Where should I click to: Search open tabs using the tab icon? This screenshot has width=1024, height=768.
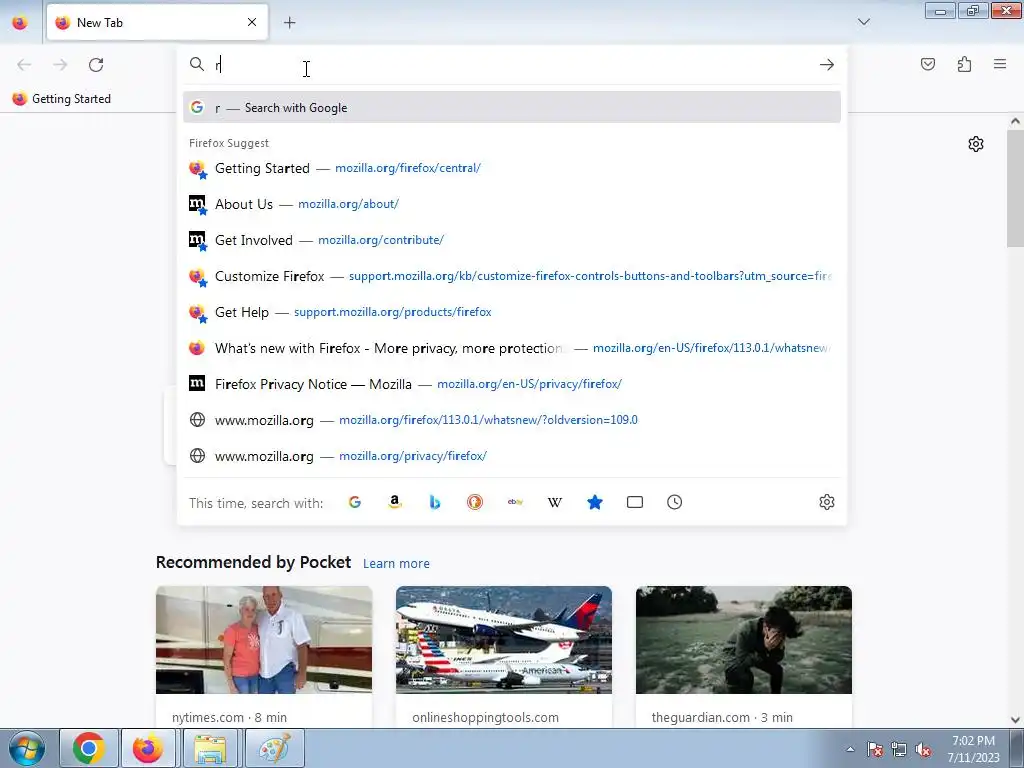(x=635, y=502)
